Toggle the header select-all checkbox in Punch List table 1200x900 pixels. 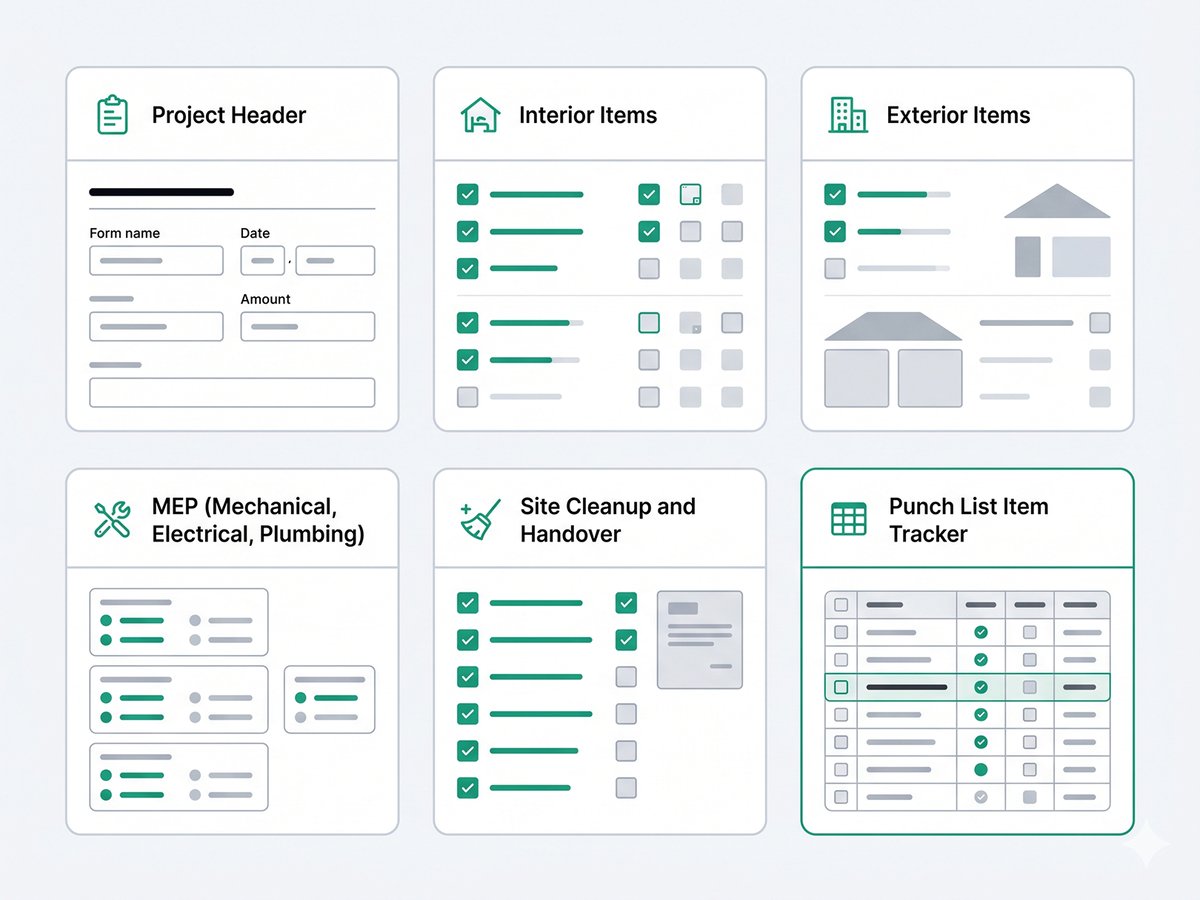pyautogui.click(x=841, y=605)
